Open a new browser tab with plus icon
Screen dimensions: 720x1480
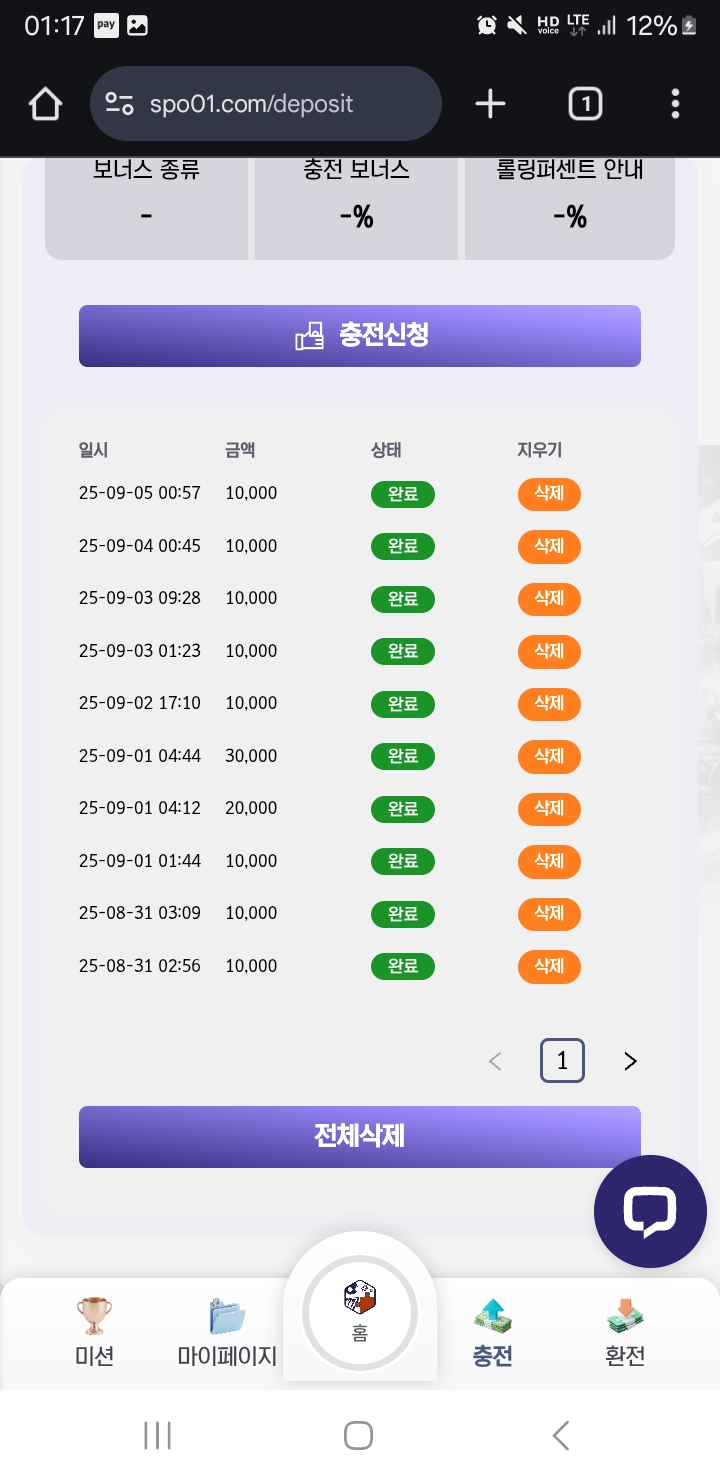tap(490, 104)
